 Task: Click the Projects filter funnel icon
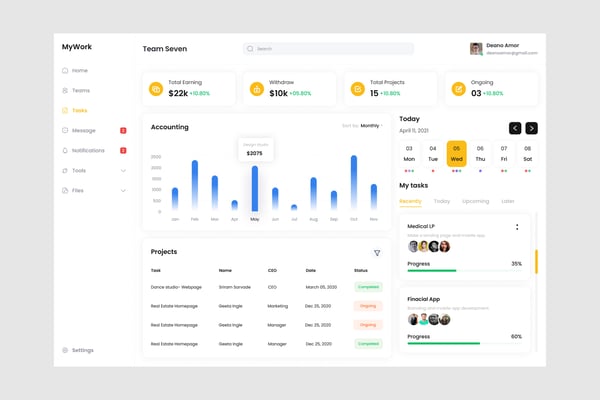tap(377, 253)
